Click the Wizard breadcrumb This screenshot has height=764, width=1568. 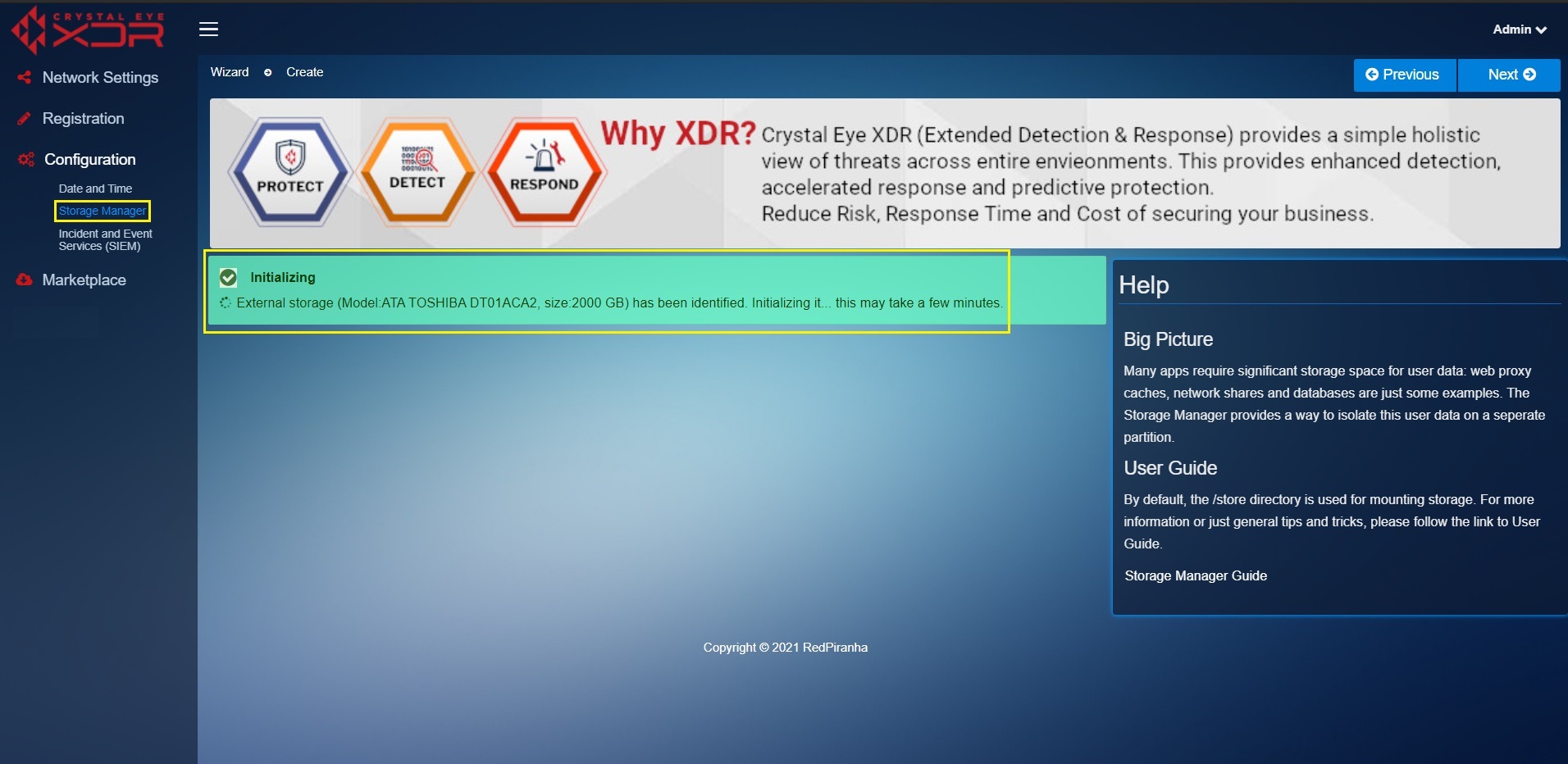[230, 72]
